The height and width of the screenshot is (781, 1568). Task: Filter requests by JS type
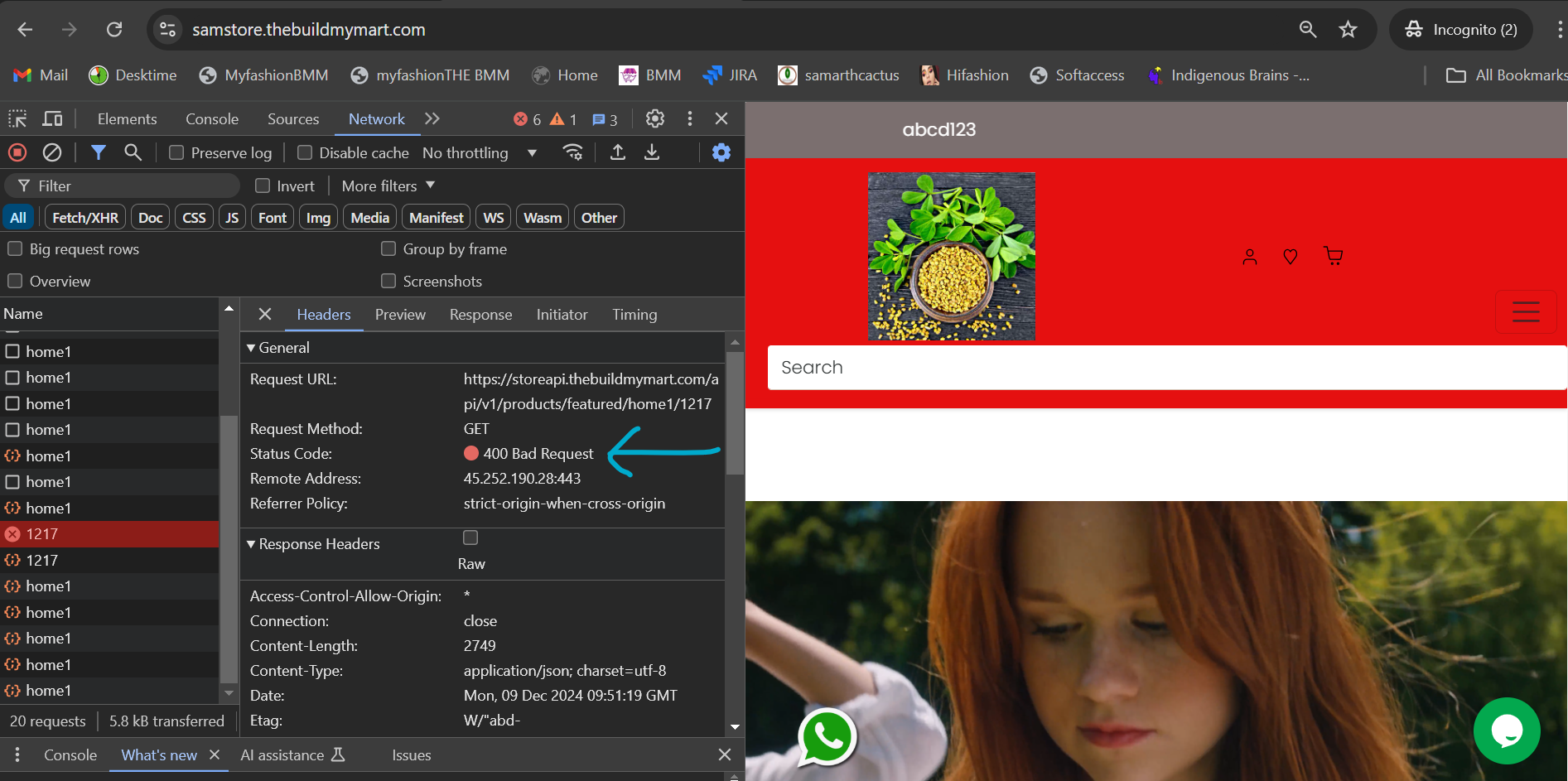click(232, 217)
